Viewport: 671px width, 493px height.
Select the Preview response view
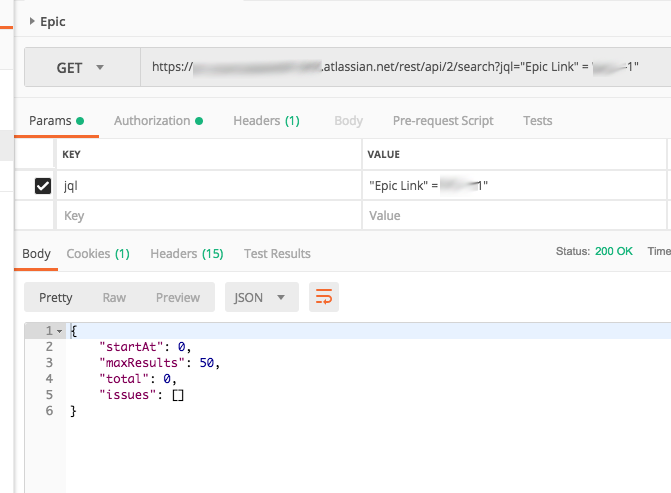(x=178, y=297)
